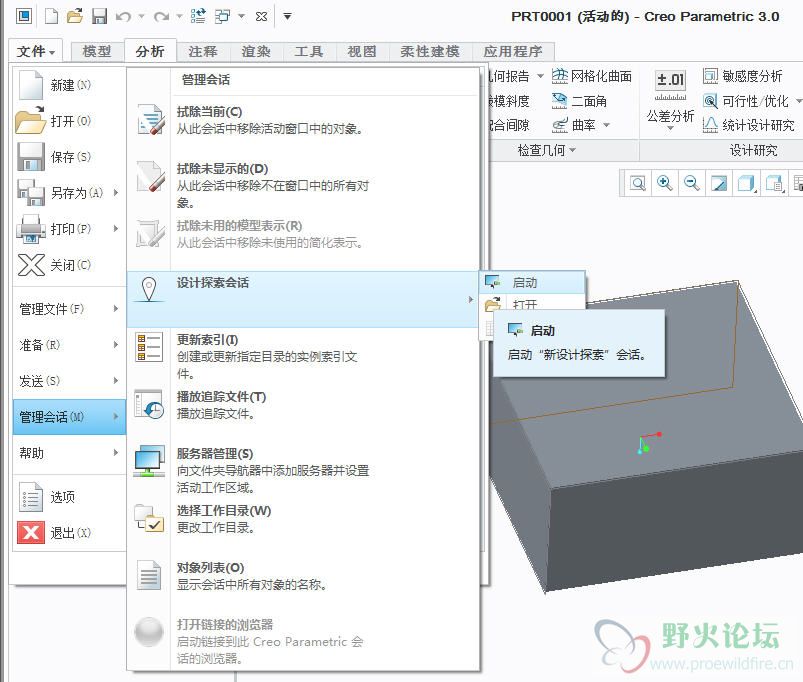Switch to the 工具 ribbon tab
Viewport: 803px width, 682px height.
[x=309, y=52]
